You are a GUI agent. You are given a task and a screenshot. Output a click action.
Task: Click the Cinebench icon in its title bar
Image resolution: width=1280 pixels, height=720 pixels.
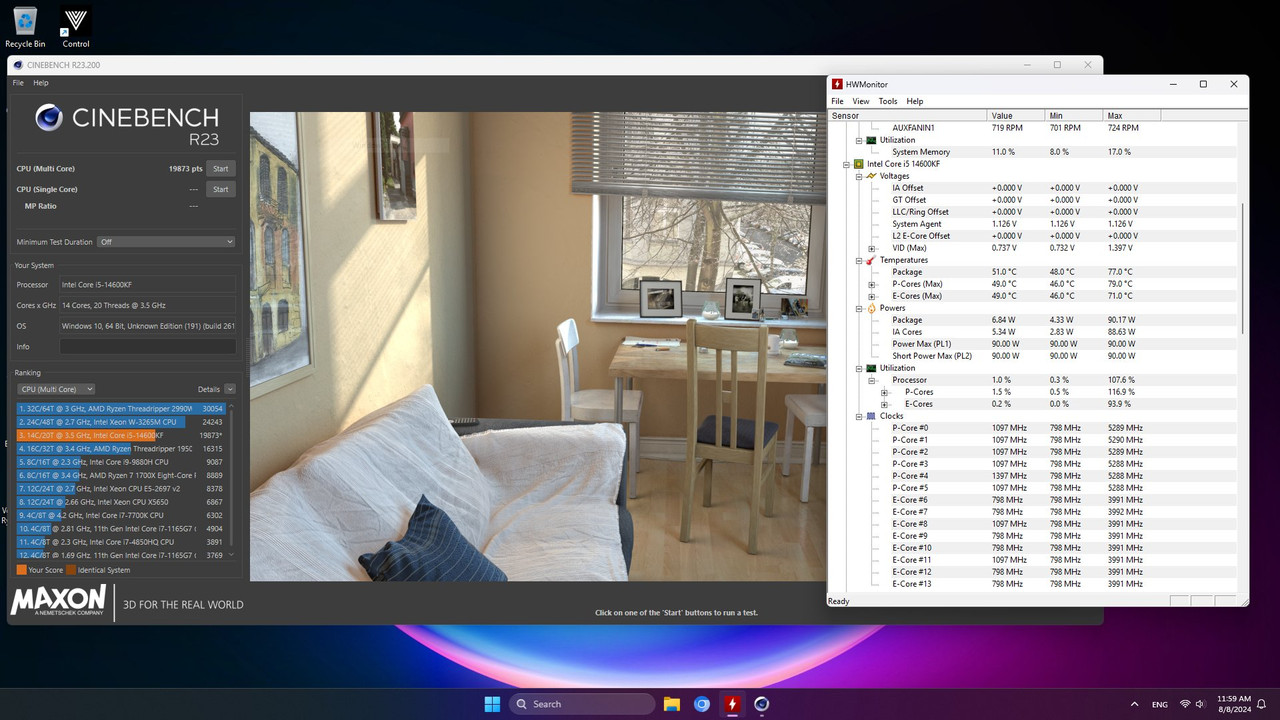[x=18, y=65]
